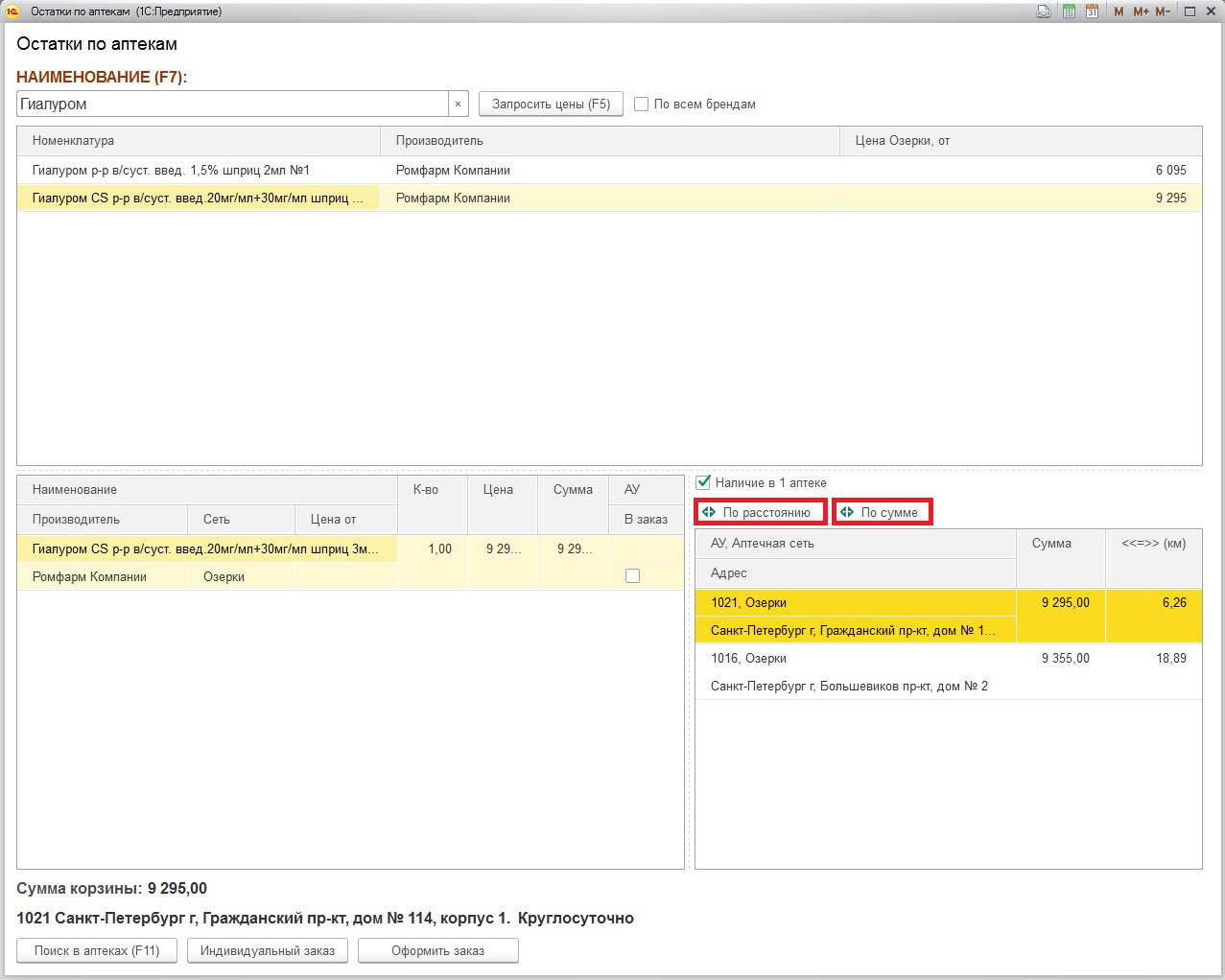Sort pharmacies using 'По расстоянию'
Image resolution: width=1225 pixels, height=980 pixels.
(760, 512)
